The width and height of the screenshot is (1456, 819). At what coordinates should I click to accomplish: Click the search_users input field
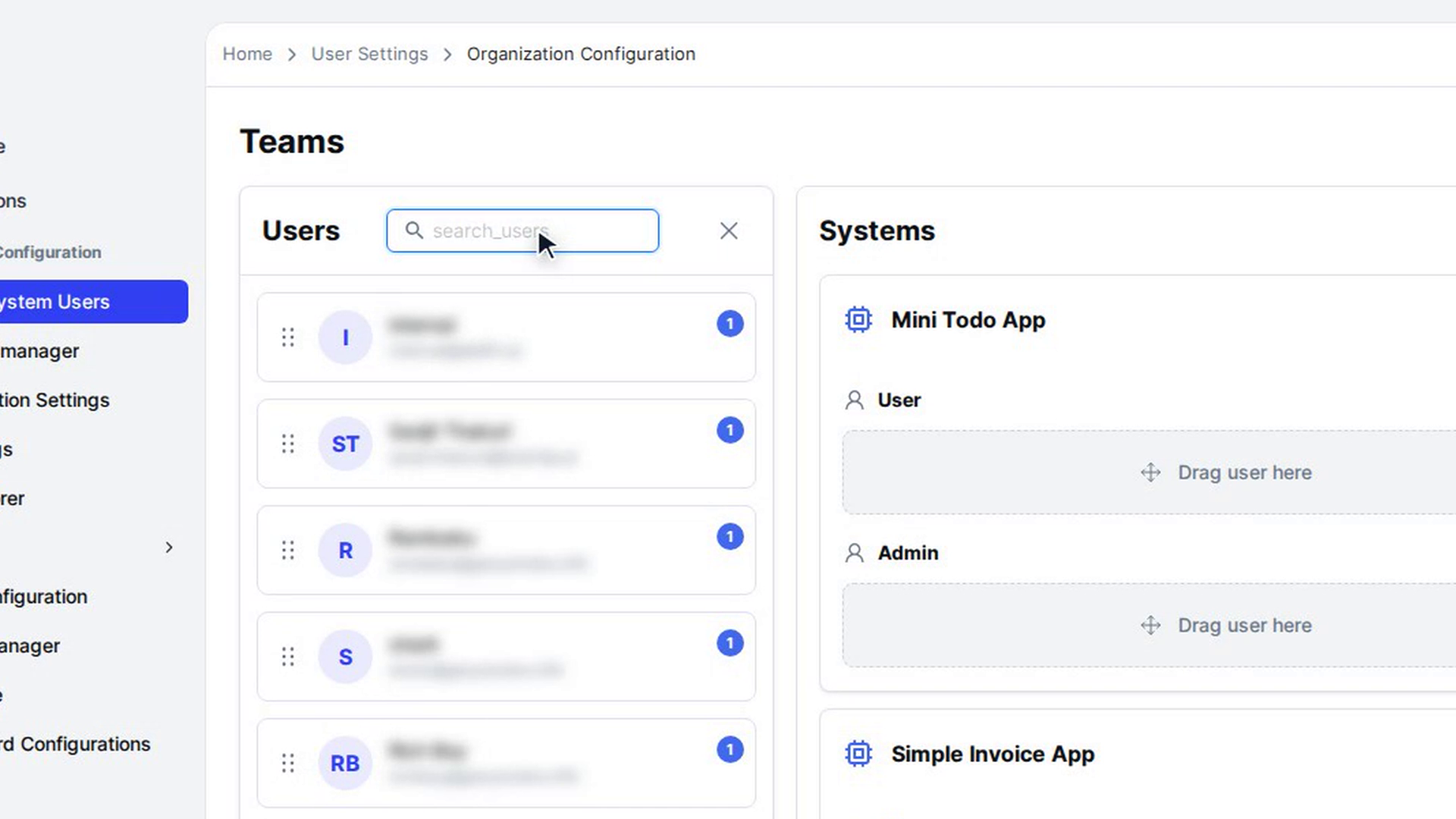click(x=522, y=231)
